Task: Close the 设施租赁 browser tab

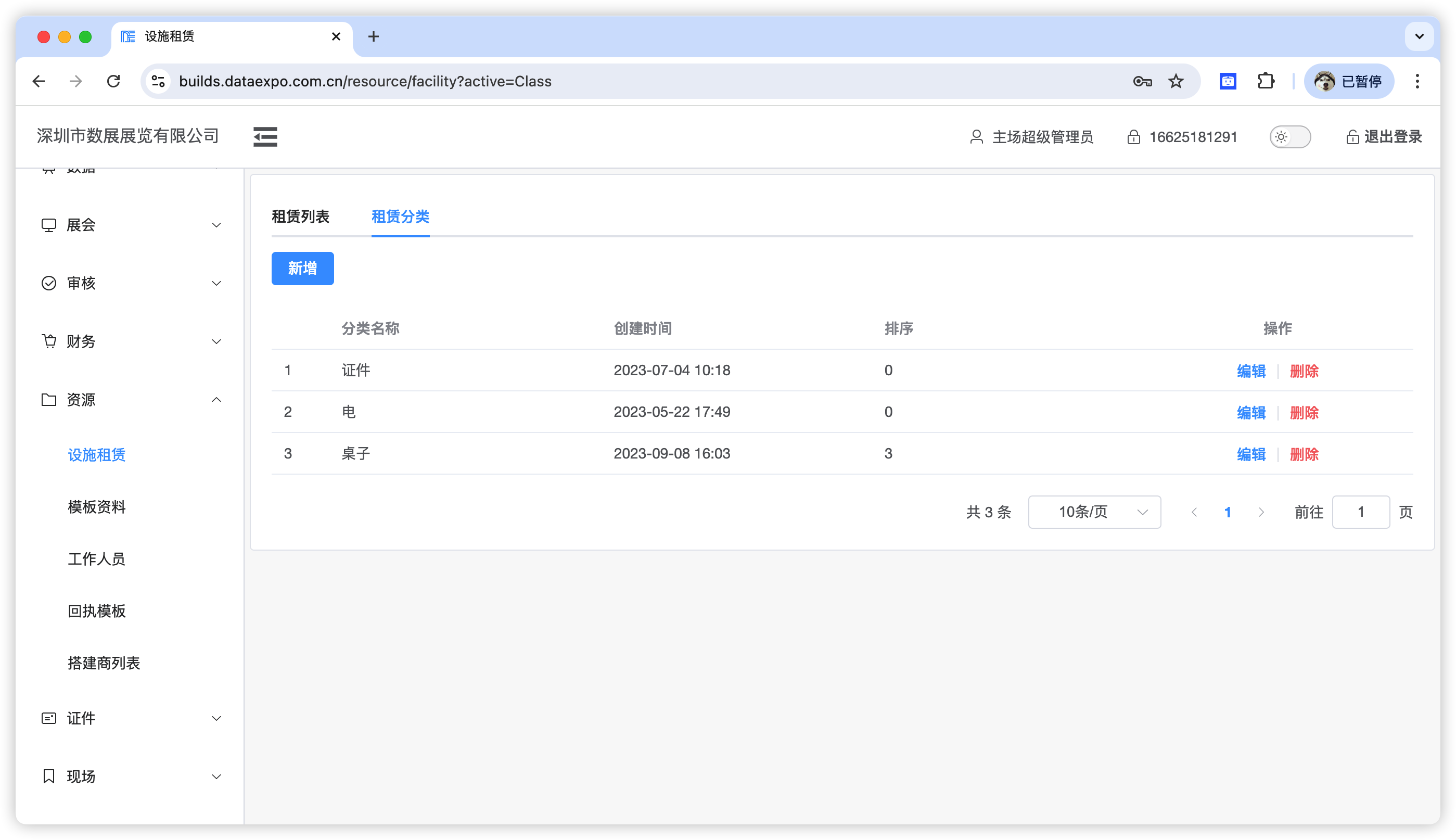Action: point(336,36)
